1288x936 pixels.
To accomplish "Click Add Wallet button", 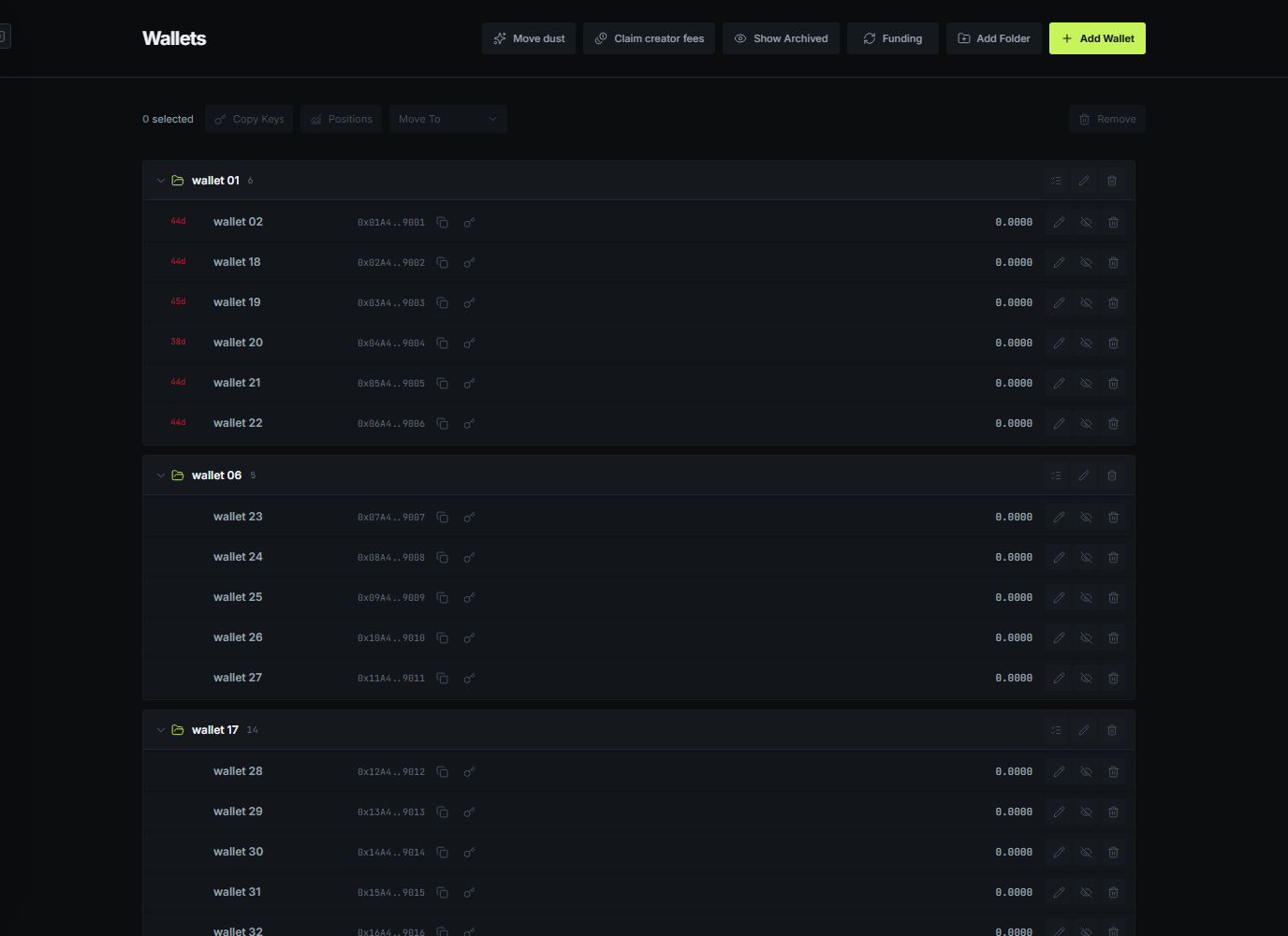I will [x=1097, y=38].
